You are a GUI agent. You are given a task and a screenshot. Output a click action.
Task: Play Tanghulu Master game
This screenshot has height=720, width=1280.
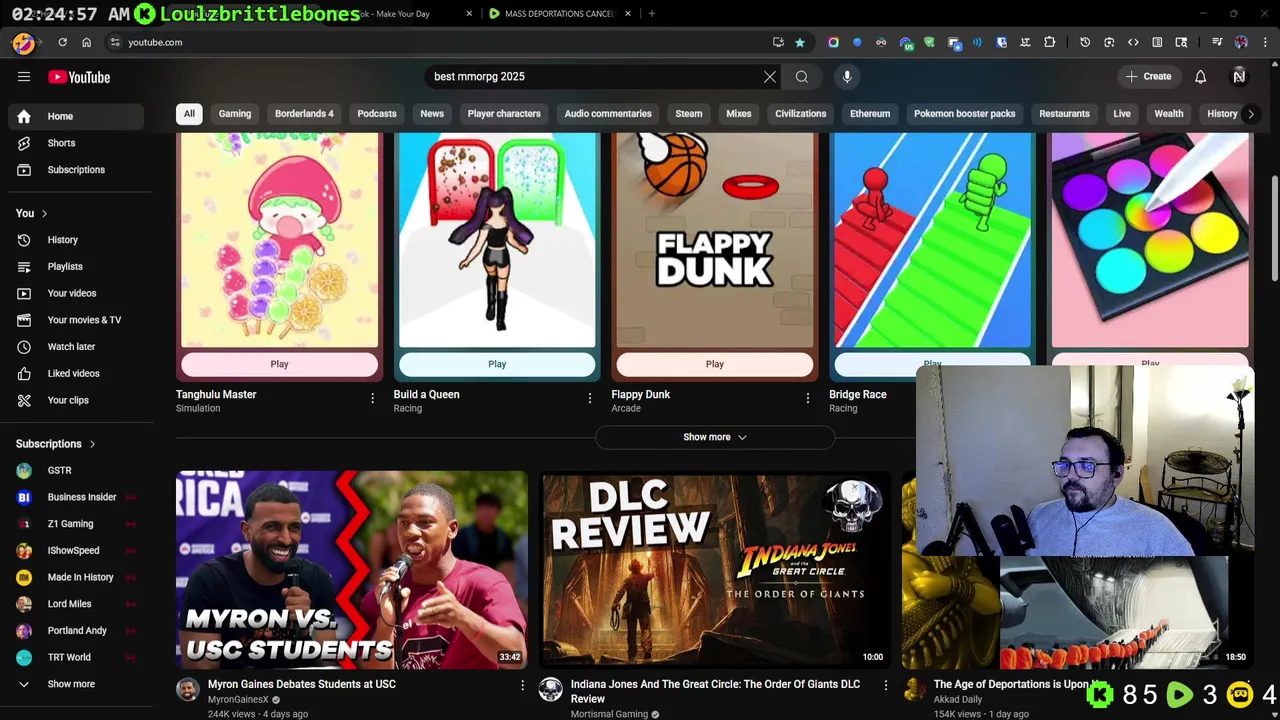tap(279, 364)
